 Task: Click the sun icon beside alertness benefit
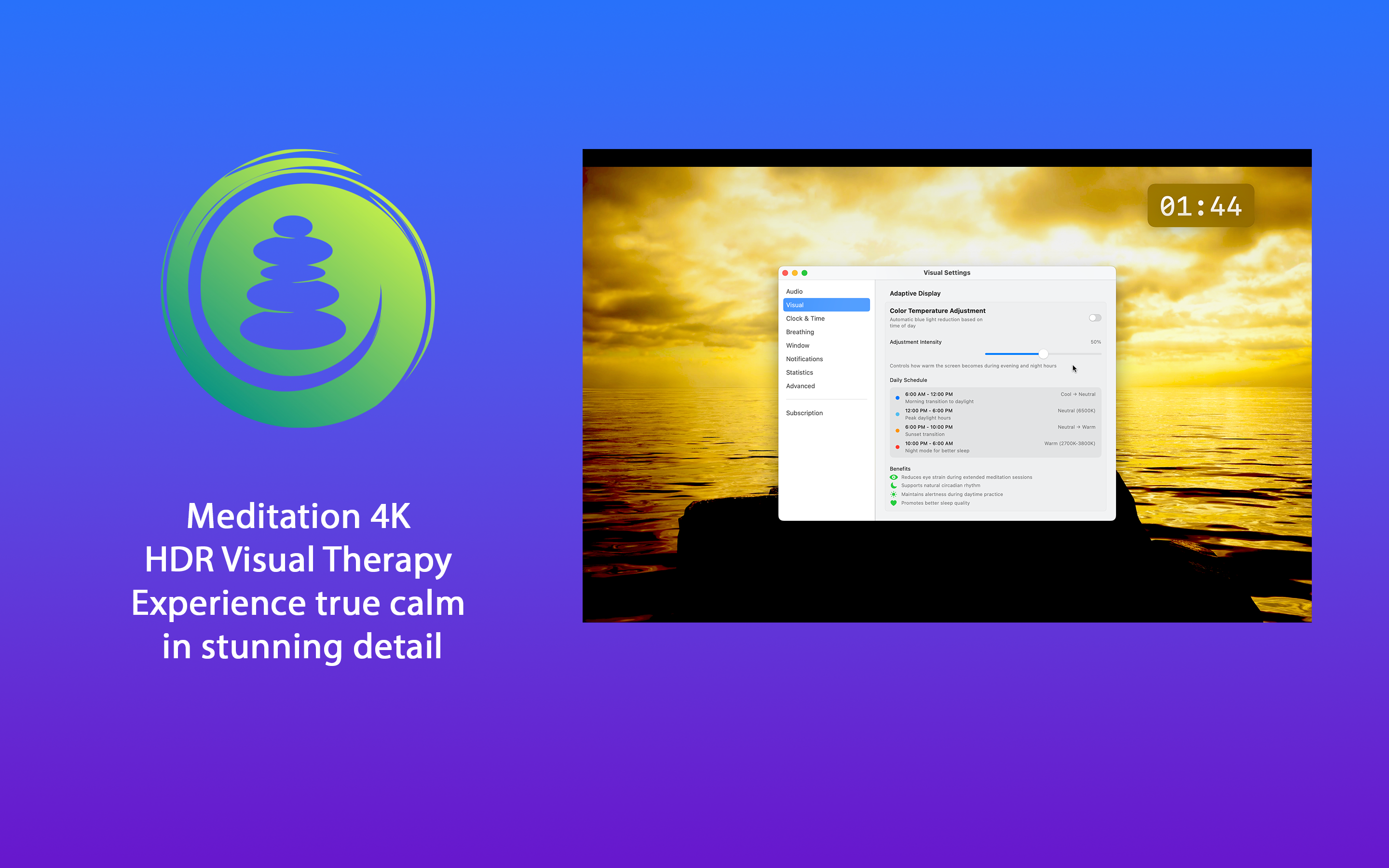coord(894,494)
